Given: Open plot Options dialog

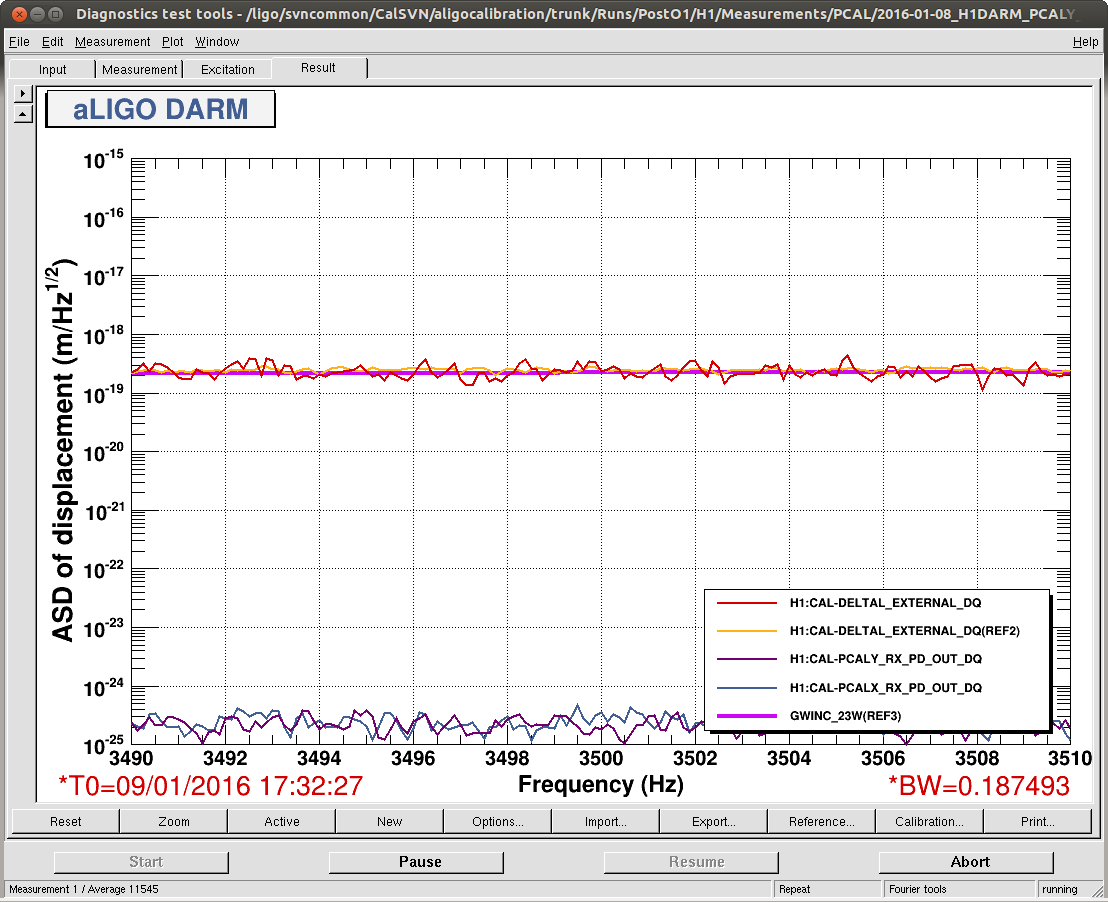Looking at the screenshot, I should pos(497,821).
